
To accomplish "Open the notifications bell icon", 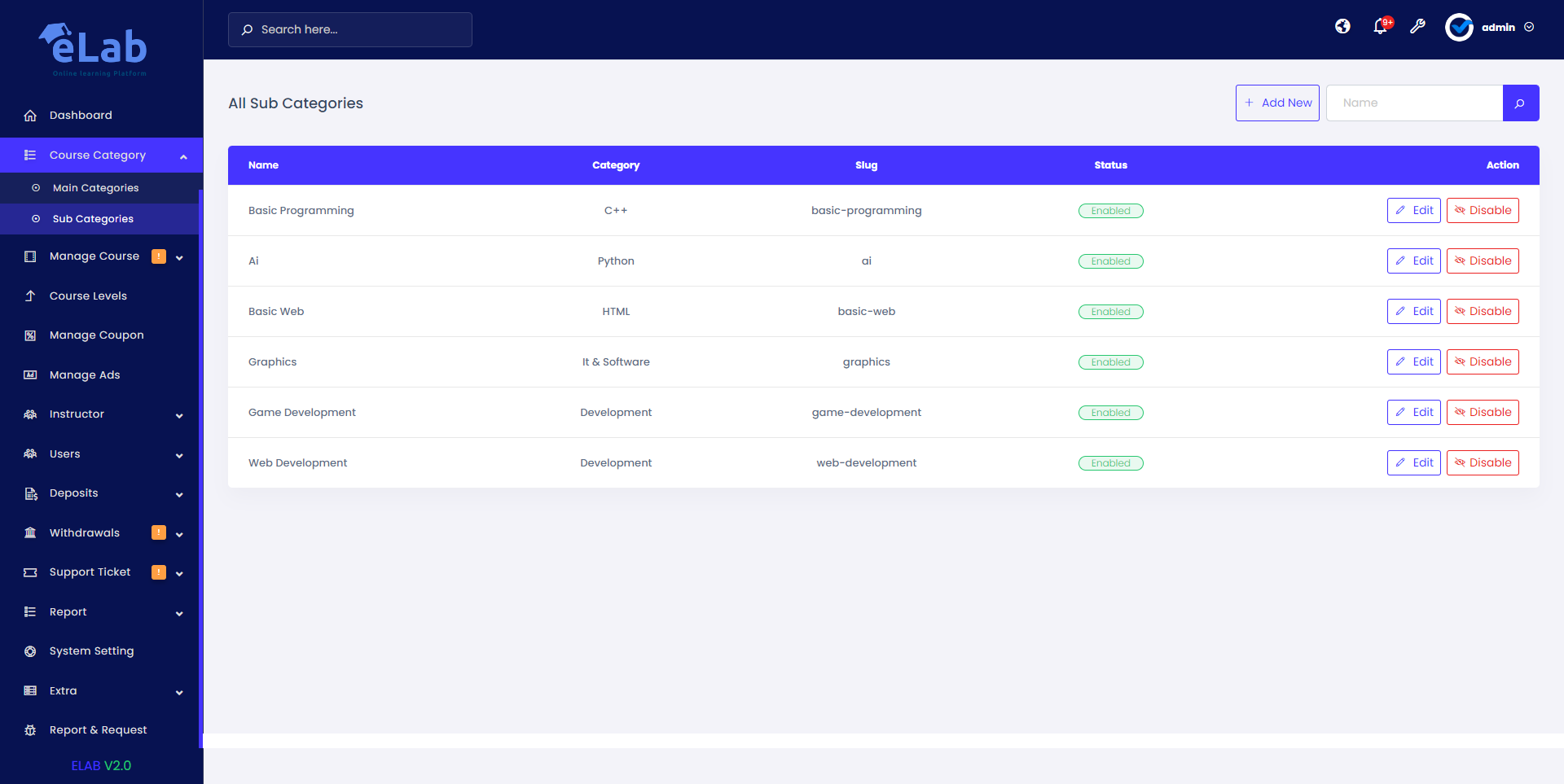I will click(x=1380, y=27).
